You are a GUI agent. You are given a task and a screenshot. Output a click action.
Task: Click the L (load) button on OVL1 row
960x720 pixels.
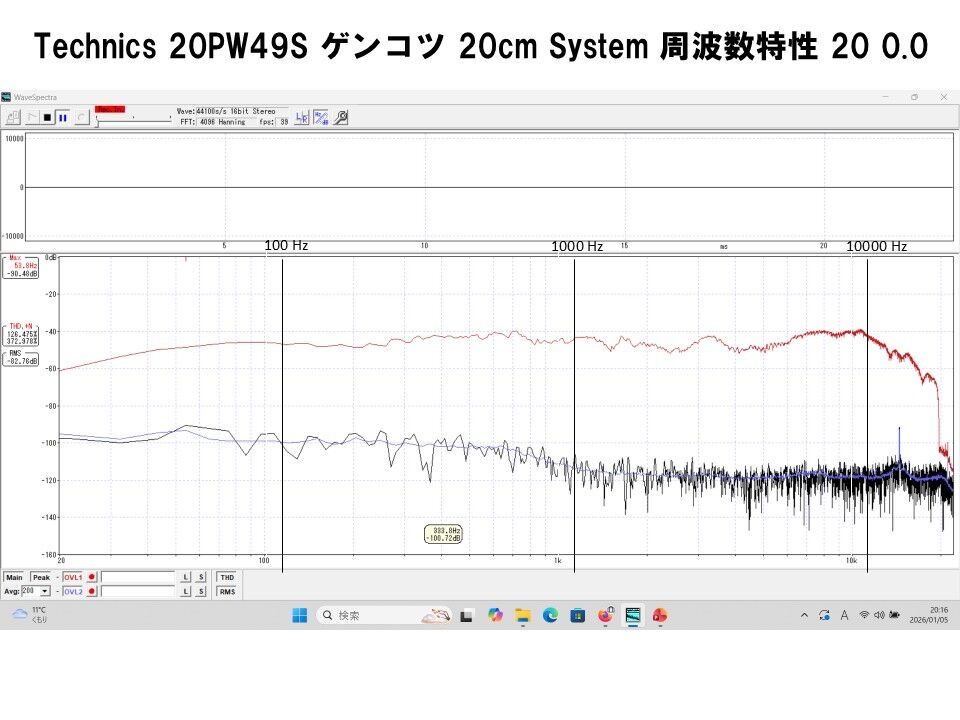pyautogui.click(x=186, y=577)
